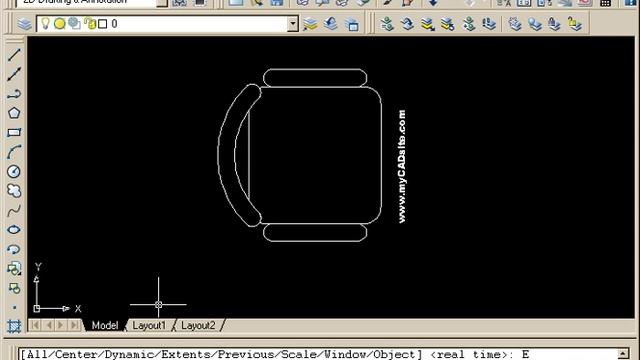Click the Insert Block tool
Image resolution: width=640 pixels, height=360 pixels.
[x=14, y=269]
